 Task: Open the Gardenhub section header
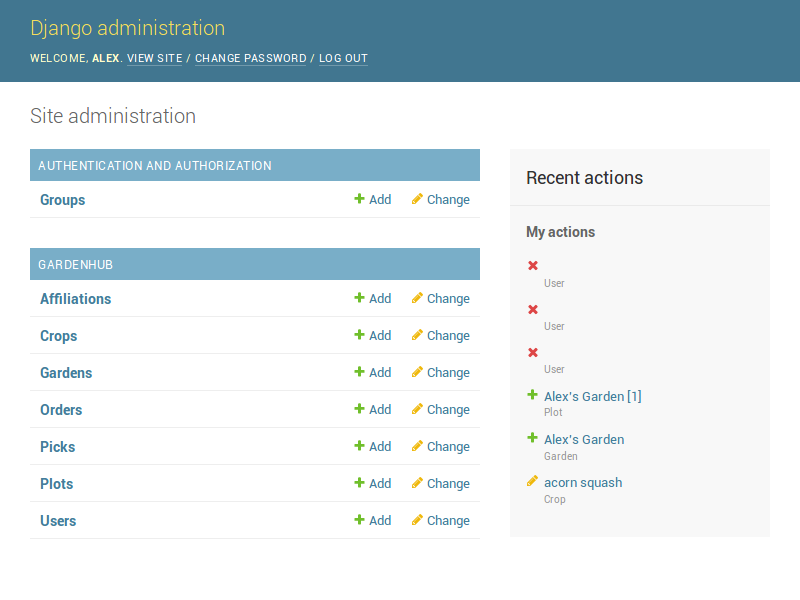(x=76, y=264)
